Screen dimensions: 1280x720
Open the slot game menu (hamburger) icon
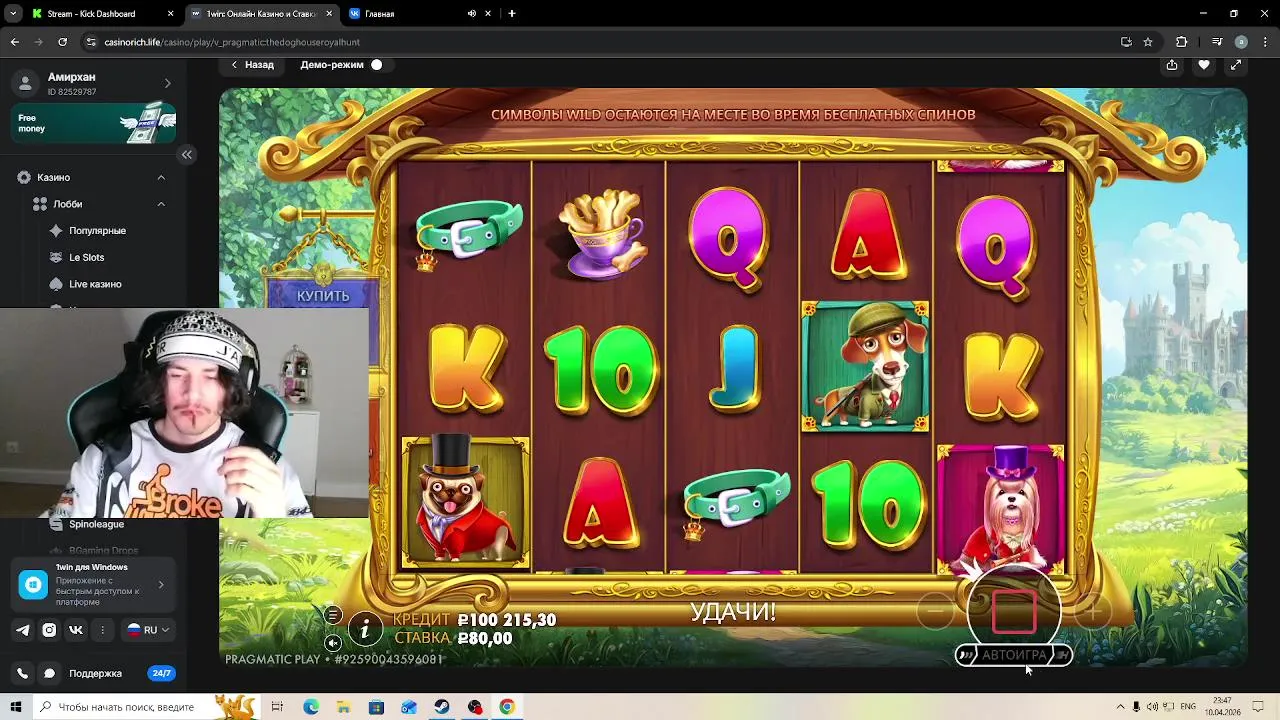coord(333,615)
